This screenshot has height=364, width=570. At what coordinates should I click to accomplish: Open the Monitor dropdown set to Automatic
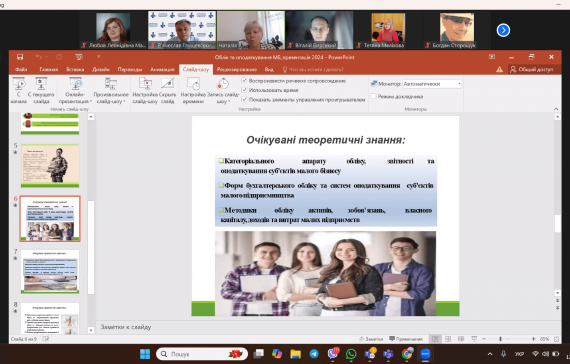(431, 84)
